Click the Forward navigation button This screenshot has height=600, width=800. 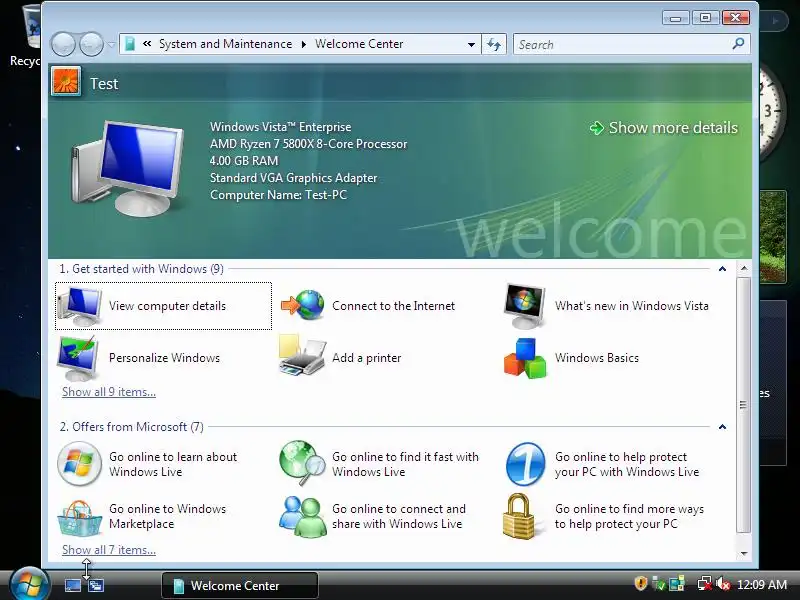click(x=91, y=44)
